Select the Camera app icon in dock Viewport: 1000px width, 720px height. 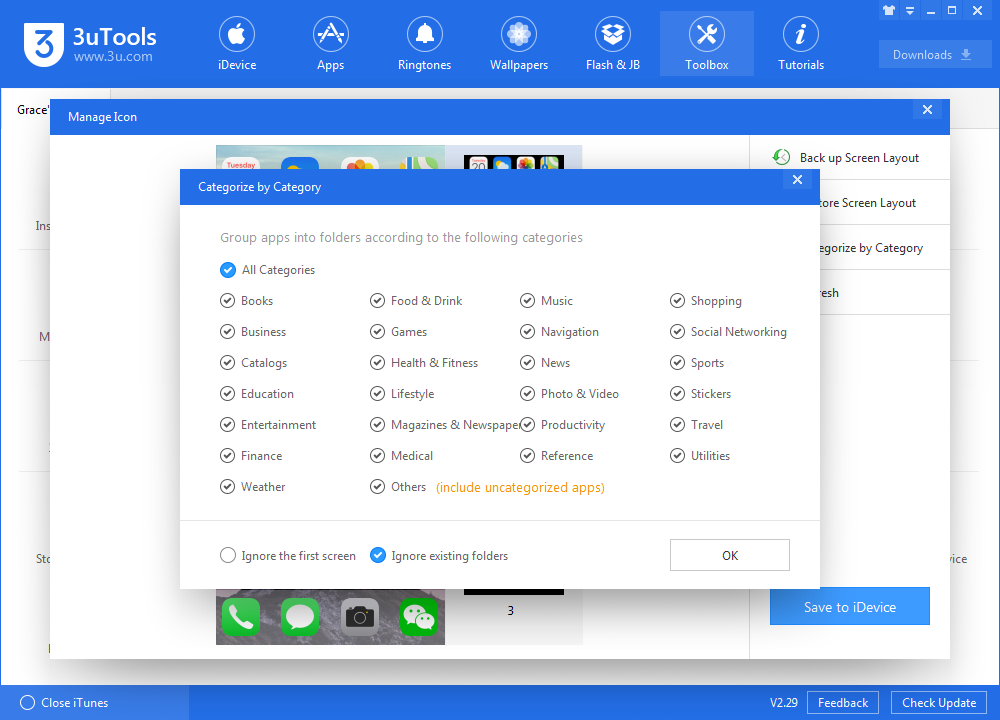360,617
